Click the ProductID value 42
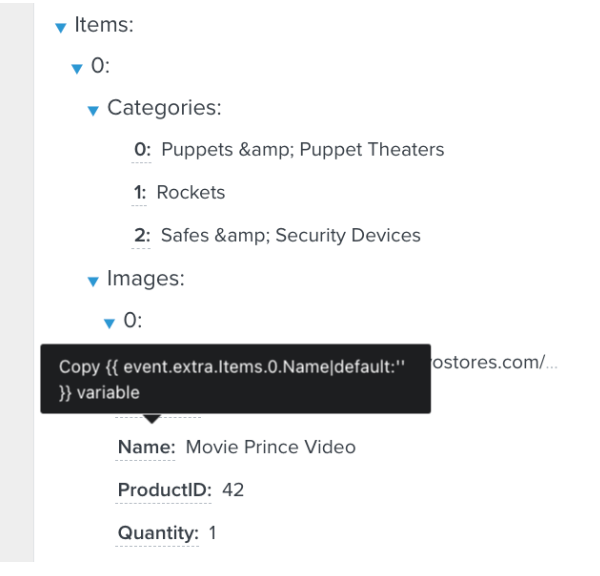The image size is (600, 576). (233, 490)
